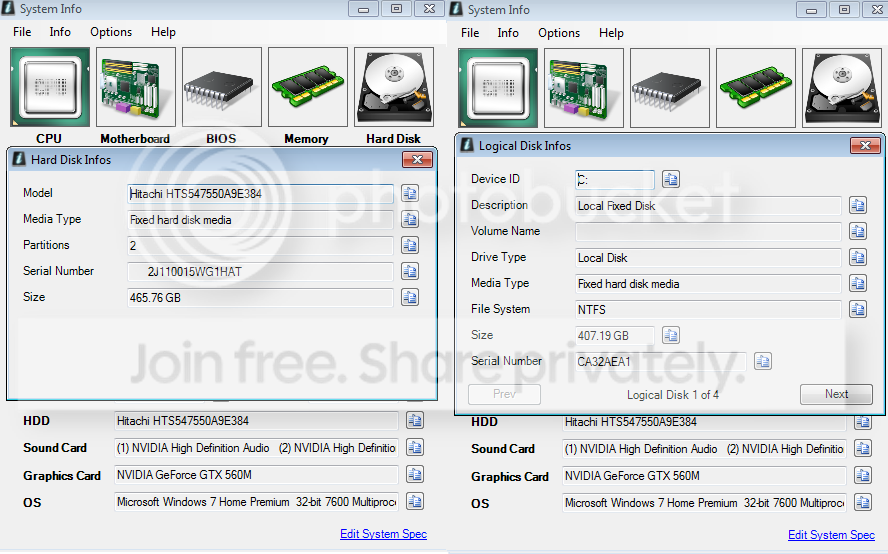Image resolution: width=888 pixels, height=554 pixels.
Task: Copy OS value in left System Info window
Action: click(415, 501)
